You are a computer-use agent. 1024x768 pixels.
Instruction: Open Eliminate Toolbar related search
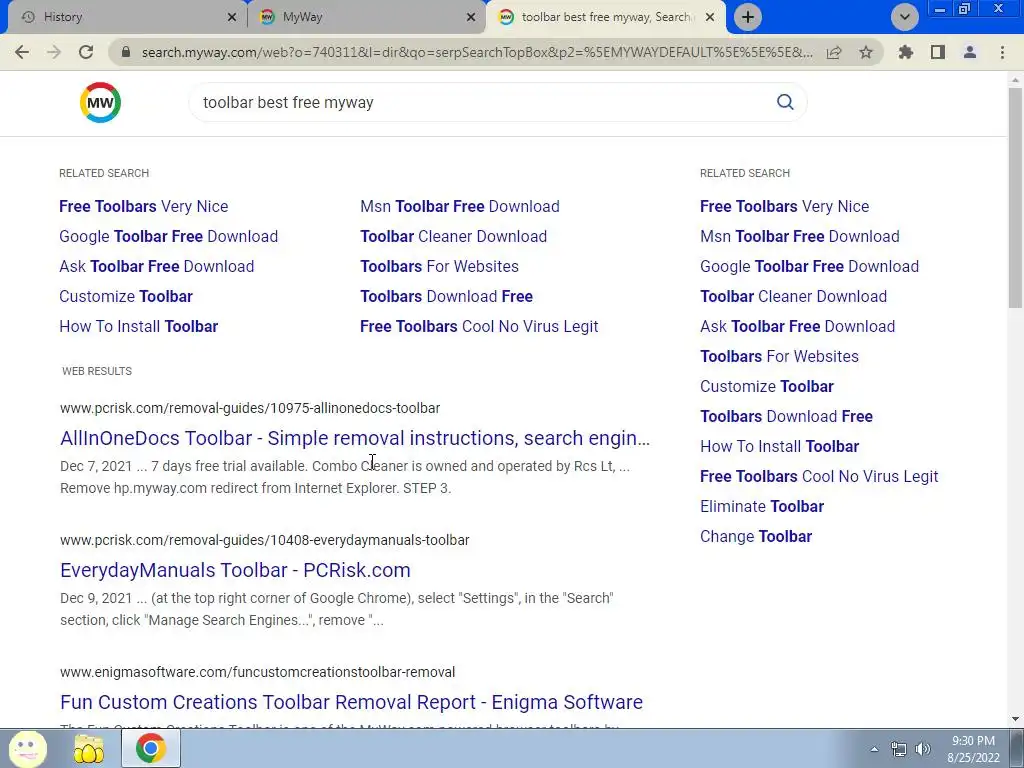[x=762, y=507]
